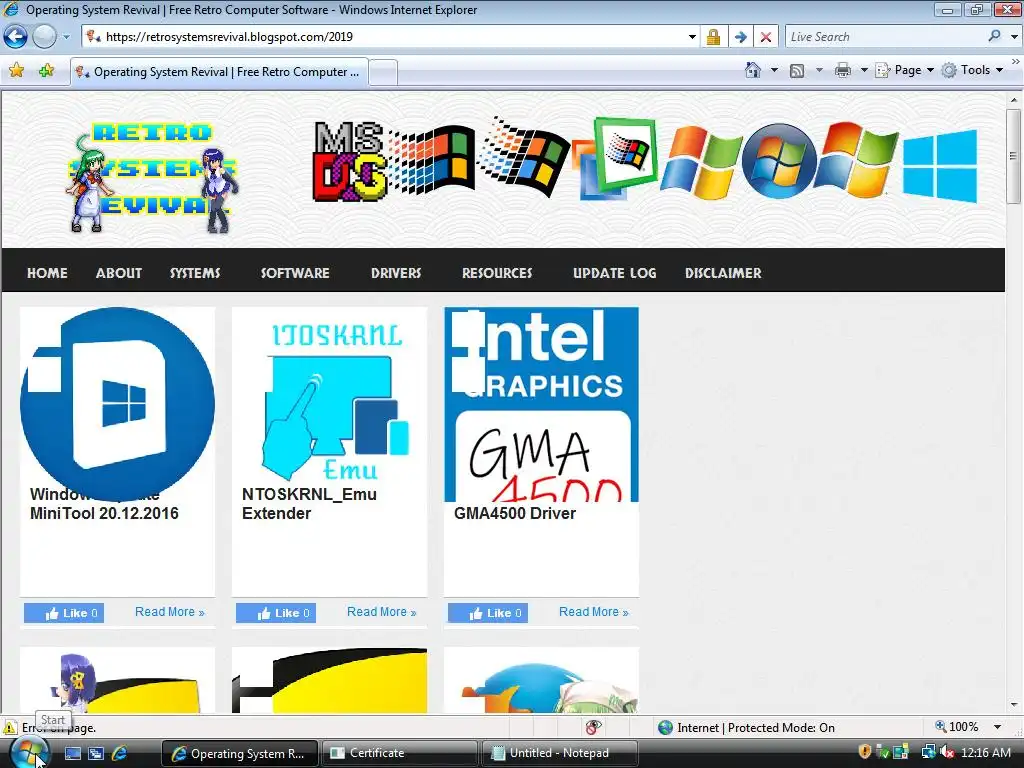Open the DRIVERS navigation item

(x=396, y=273)
